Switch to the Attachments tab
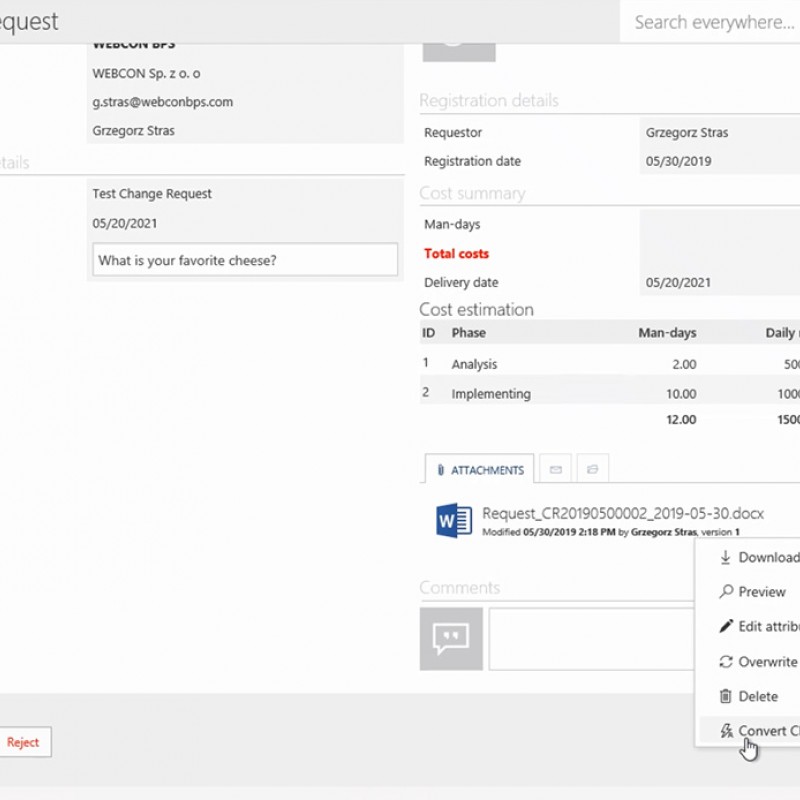This screenshot has height=800, width=800. tap(480, 469)
